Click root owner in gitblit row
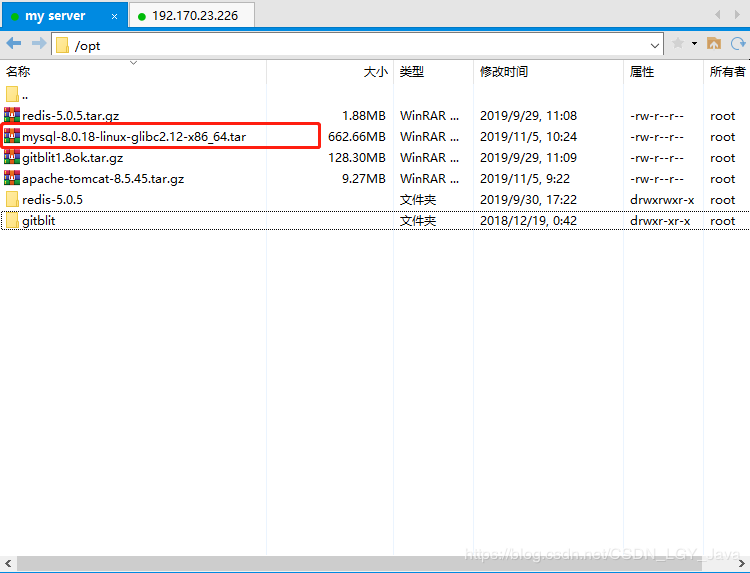Viewport: 750px width, 573px height. 722,221
